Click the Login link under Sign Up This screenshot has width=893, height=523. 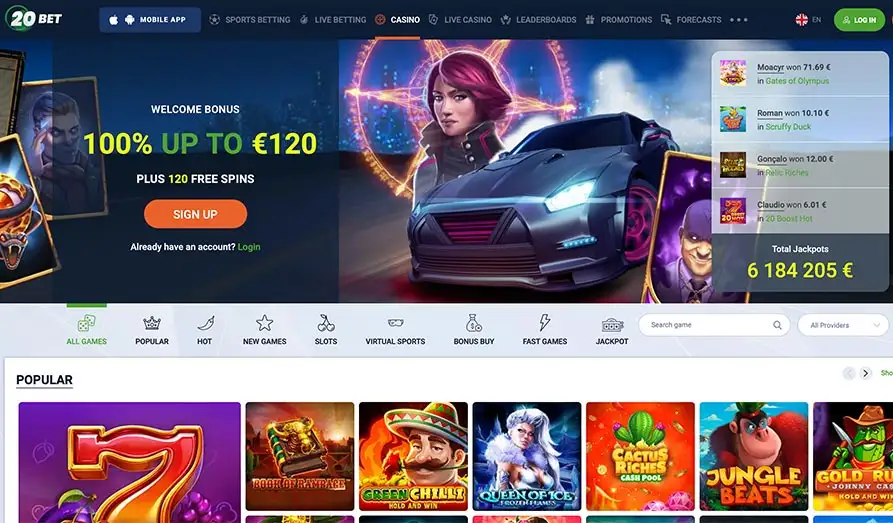point(249,247)
